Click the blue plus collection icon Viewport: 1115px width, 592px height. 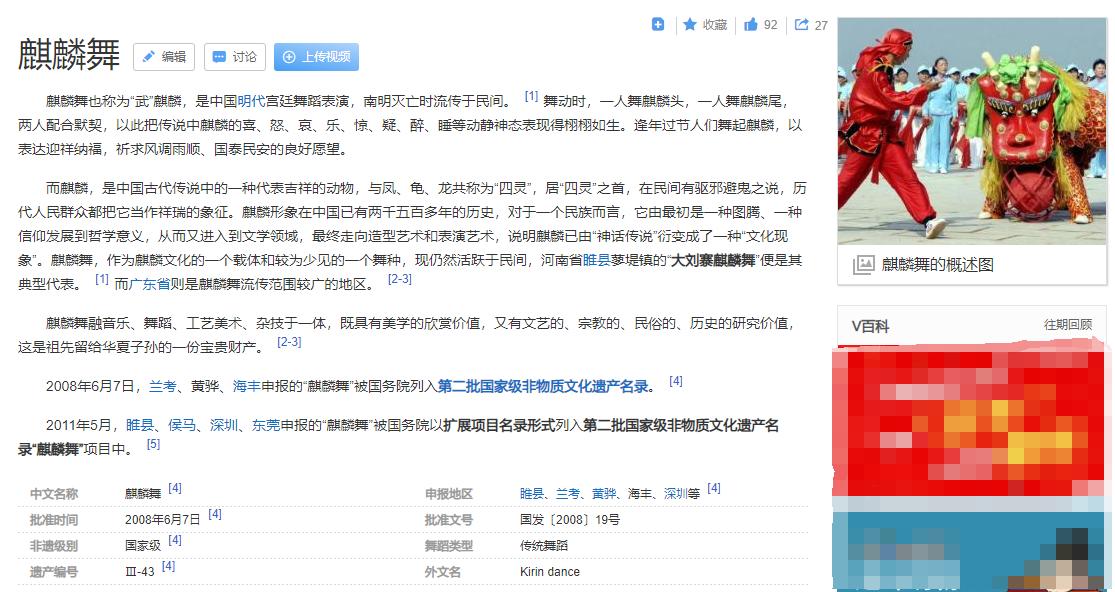[x=657, y=24]
